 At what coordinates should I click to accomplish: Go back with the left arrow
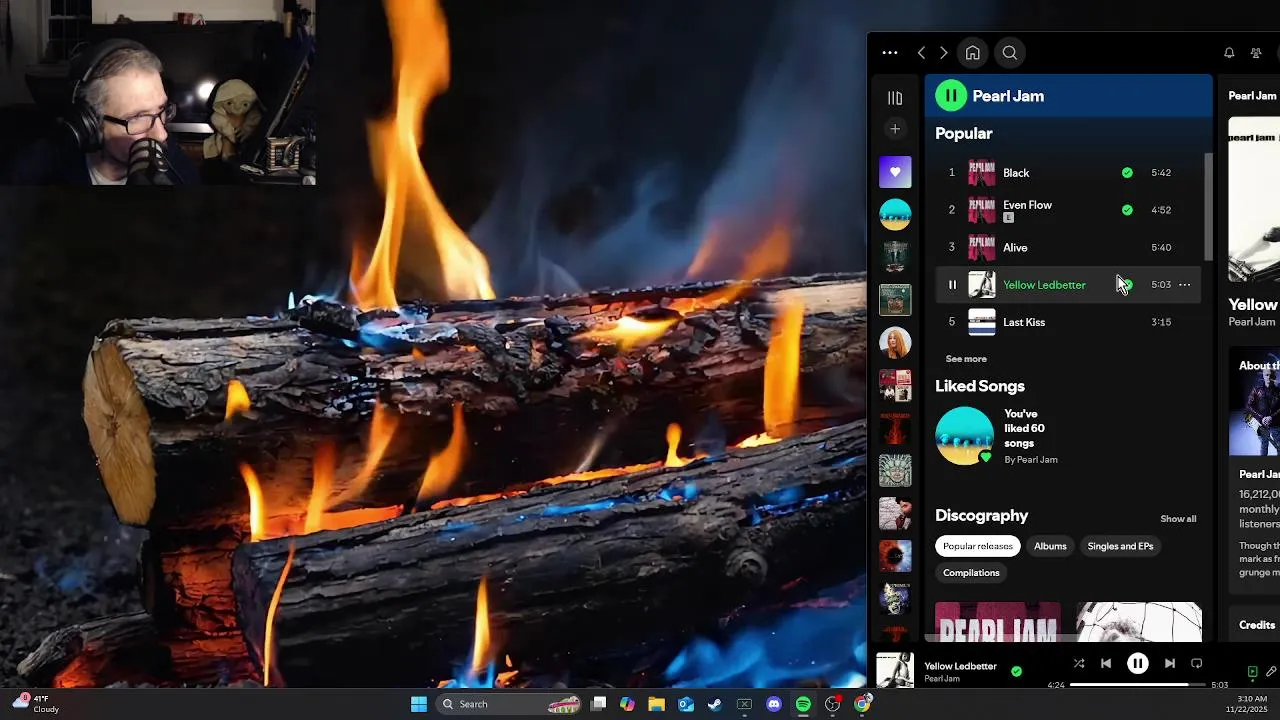(921, 53)
